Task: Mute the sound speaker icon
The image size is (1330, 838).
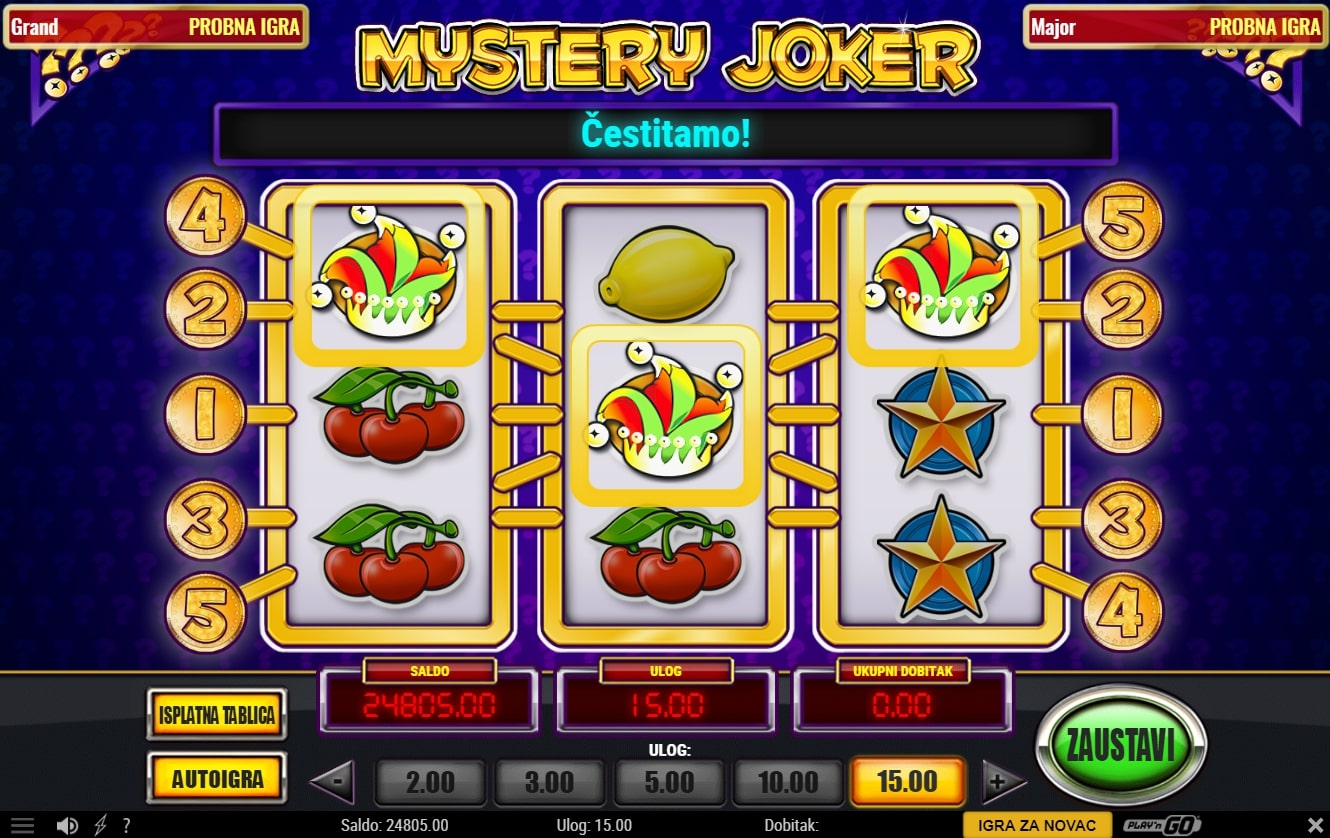Action: (68, 826)
